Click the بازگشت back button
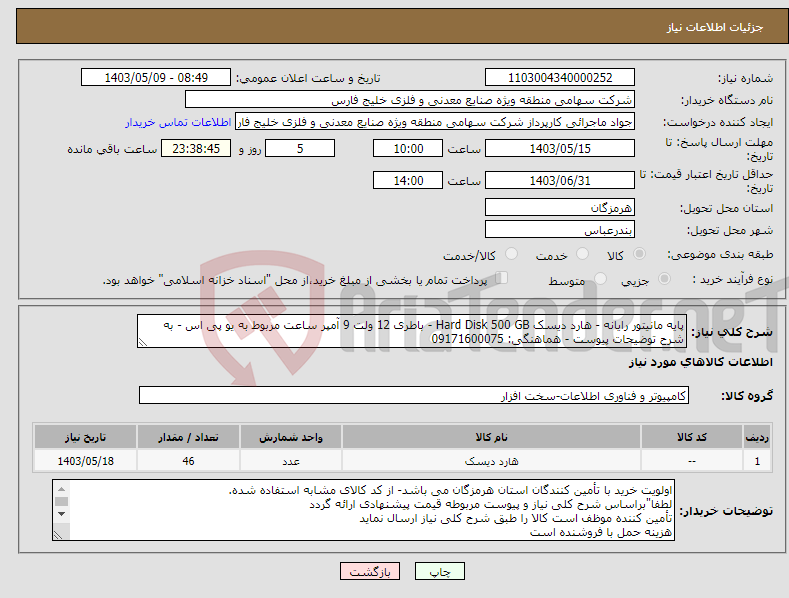This screenshot has width=789, height=598. pyautogui.click(x=370, y=571)
